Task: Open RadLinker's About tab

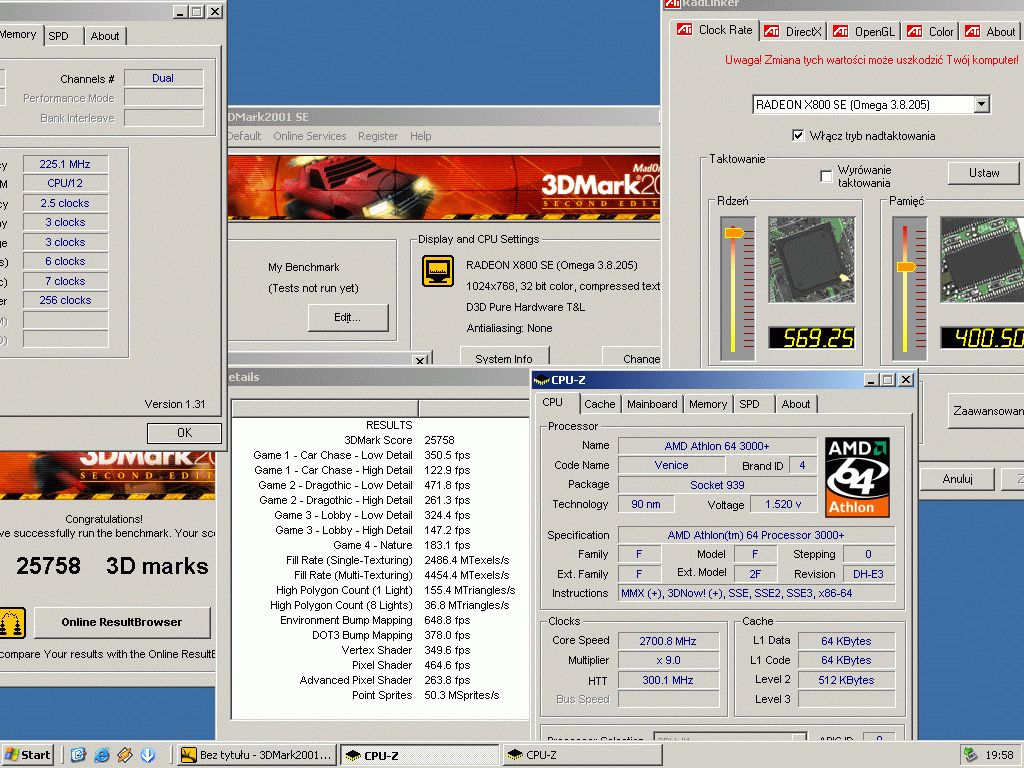Action: click(x=991, y=31)
